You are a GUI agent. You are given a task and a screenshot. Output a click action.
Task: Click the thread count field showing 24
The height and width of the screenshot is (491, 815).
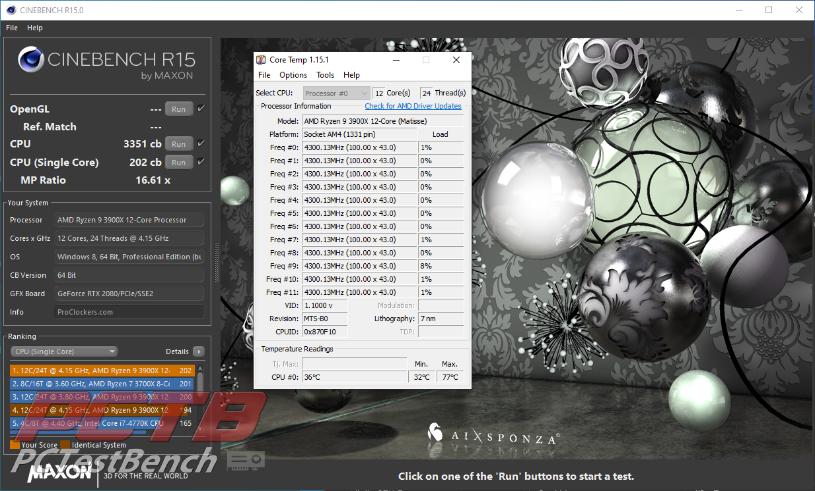[x=426, y=93]
